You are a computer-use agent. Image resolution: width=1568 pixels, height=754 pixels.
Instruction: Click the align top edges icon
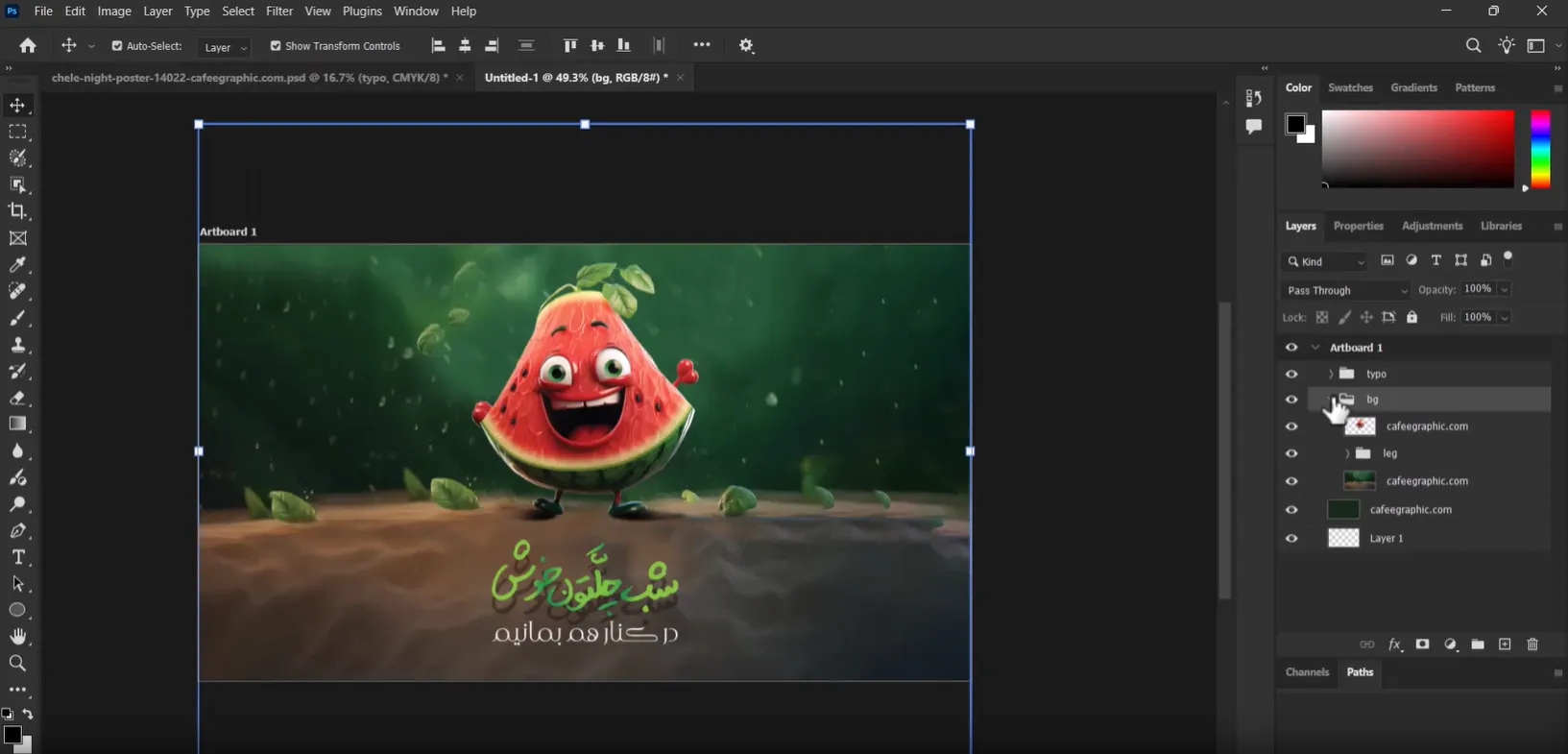570,45
